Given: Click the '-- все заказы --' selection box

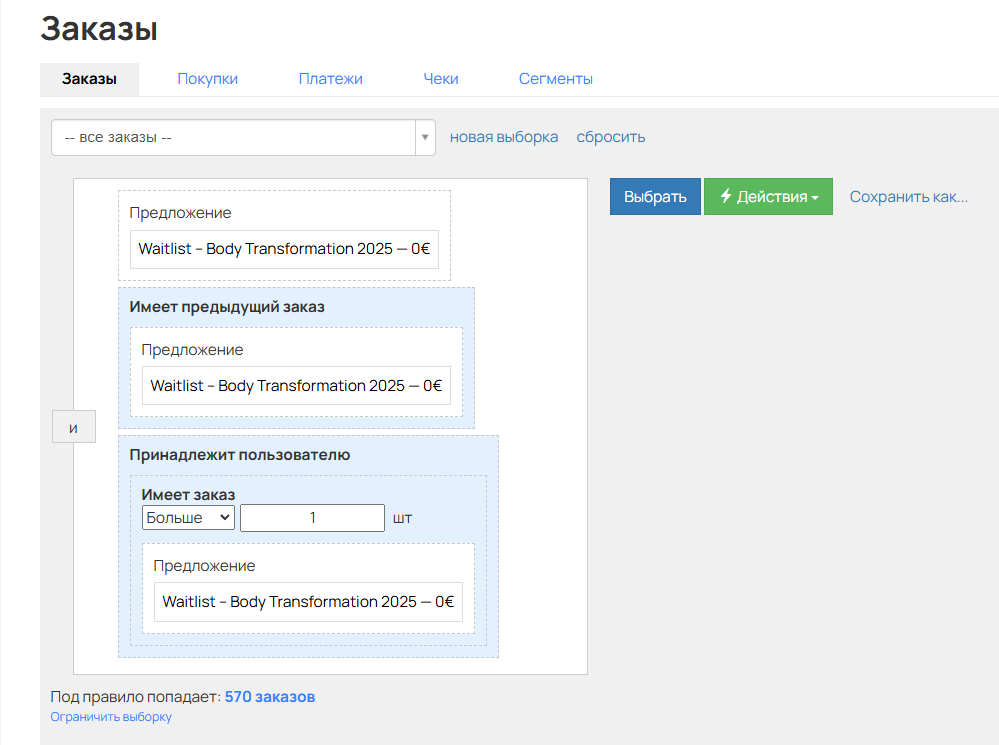Looking at the screenshot, I should click(233, 137).
